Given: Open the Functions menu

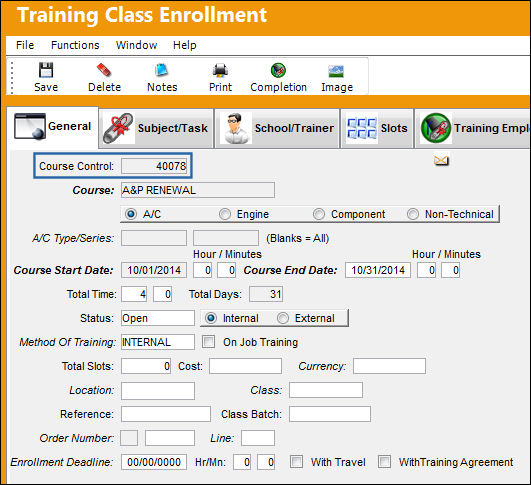Looking at the screenshot, I should click(75, 45).
